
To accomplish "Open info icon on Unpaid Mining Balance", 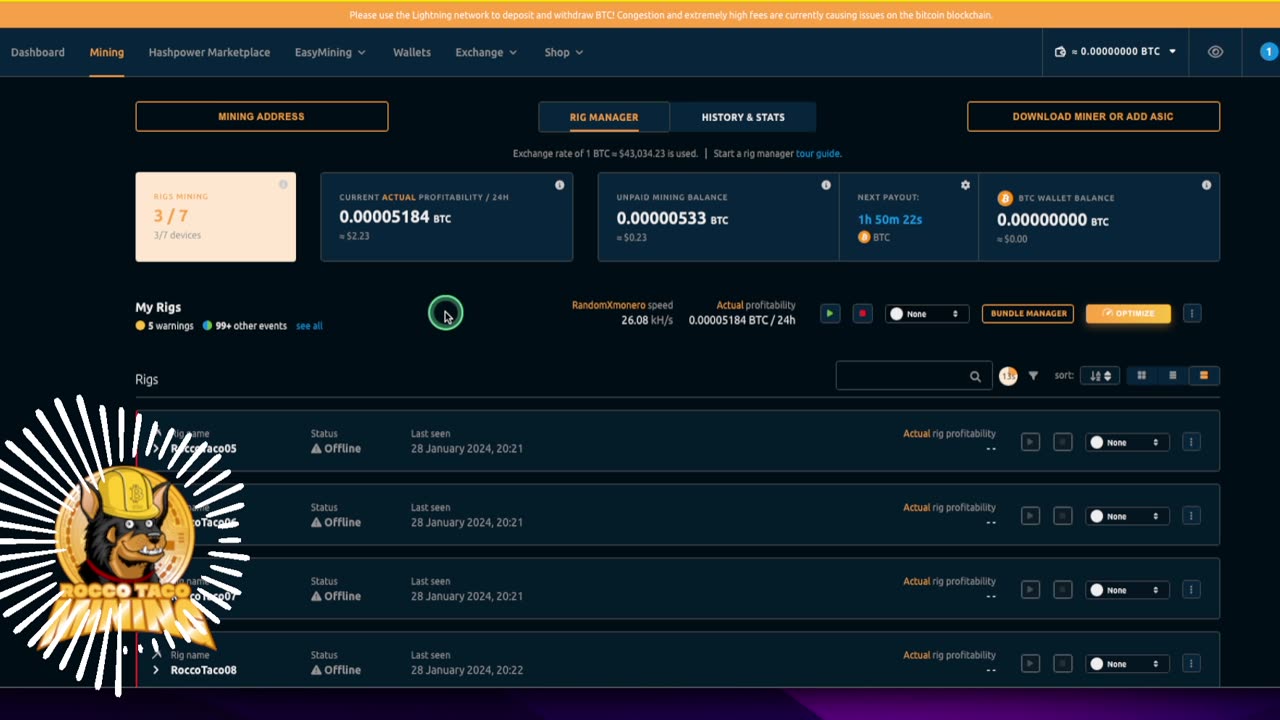I will [x=826, y=185].
